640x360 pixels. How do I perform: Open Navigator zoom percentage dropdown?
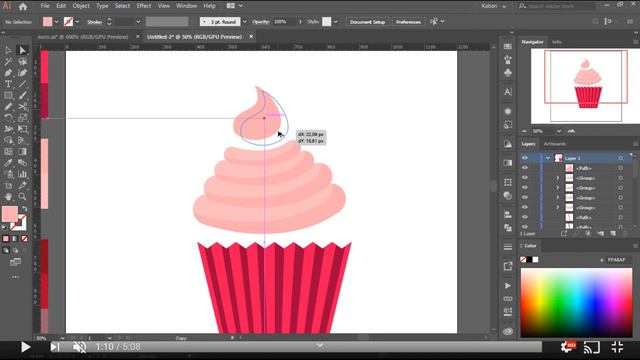click(x=559, y=131)
